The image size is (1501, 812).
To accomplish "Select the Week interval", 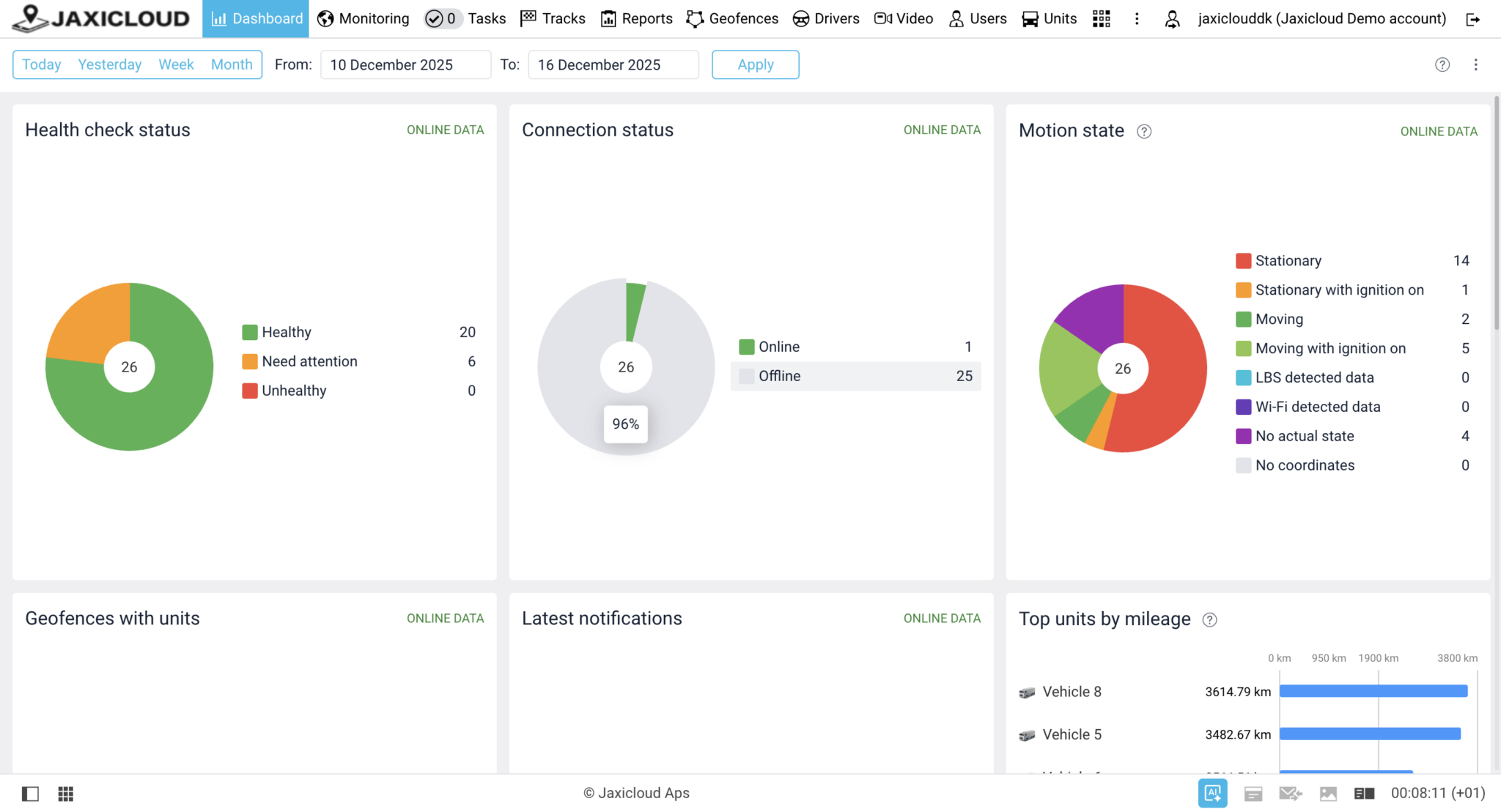I will click(x=176, y=64).
